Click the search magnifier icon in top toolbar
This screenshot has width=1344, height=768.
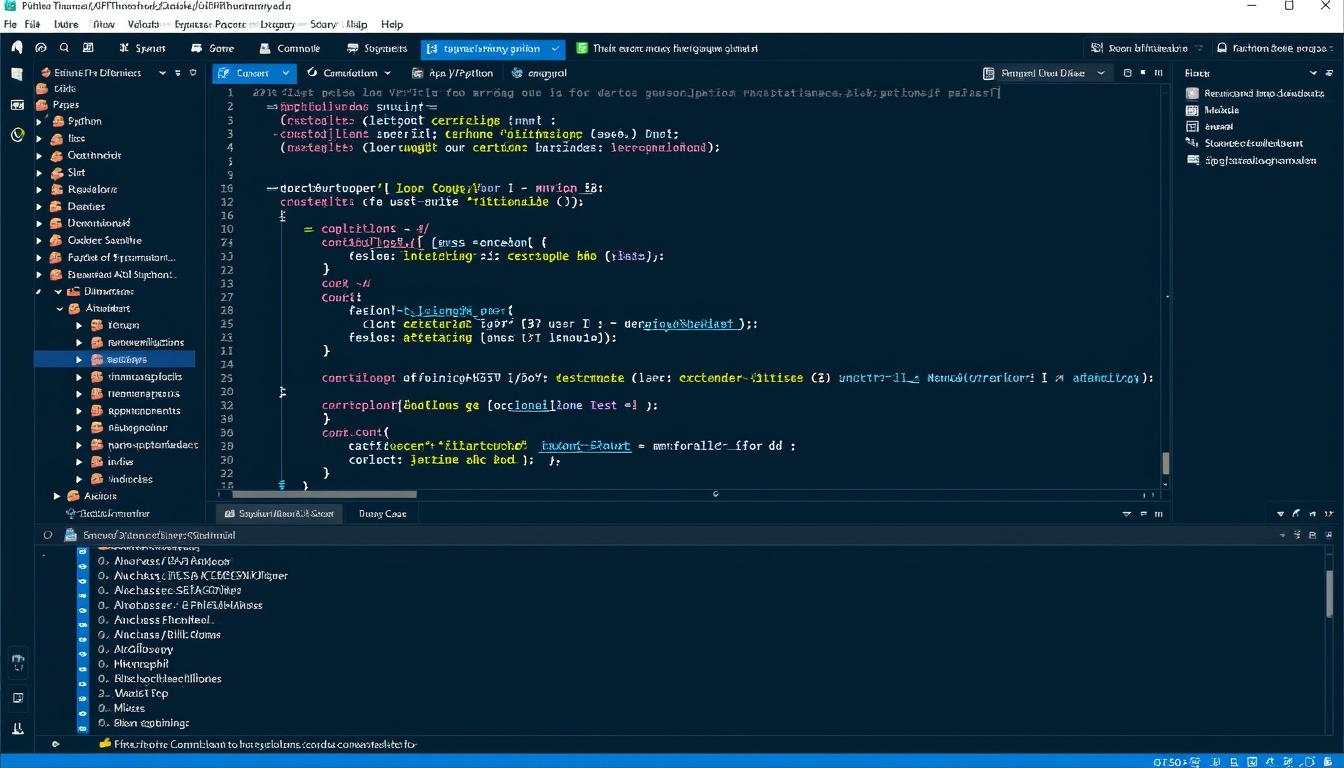point(64,48)
